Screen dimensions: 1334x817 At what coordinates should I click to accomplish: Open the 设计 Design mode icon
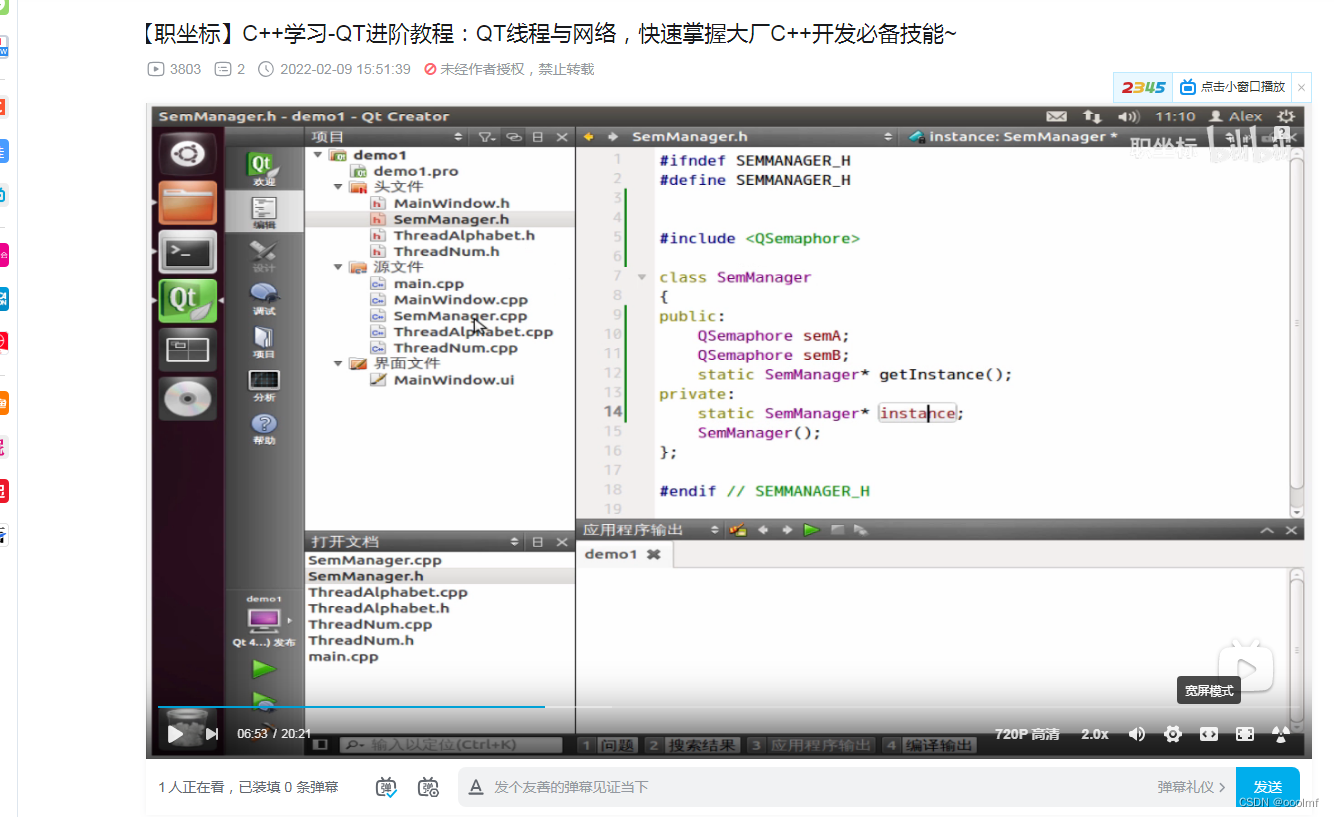(264, 256)
